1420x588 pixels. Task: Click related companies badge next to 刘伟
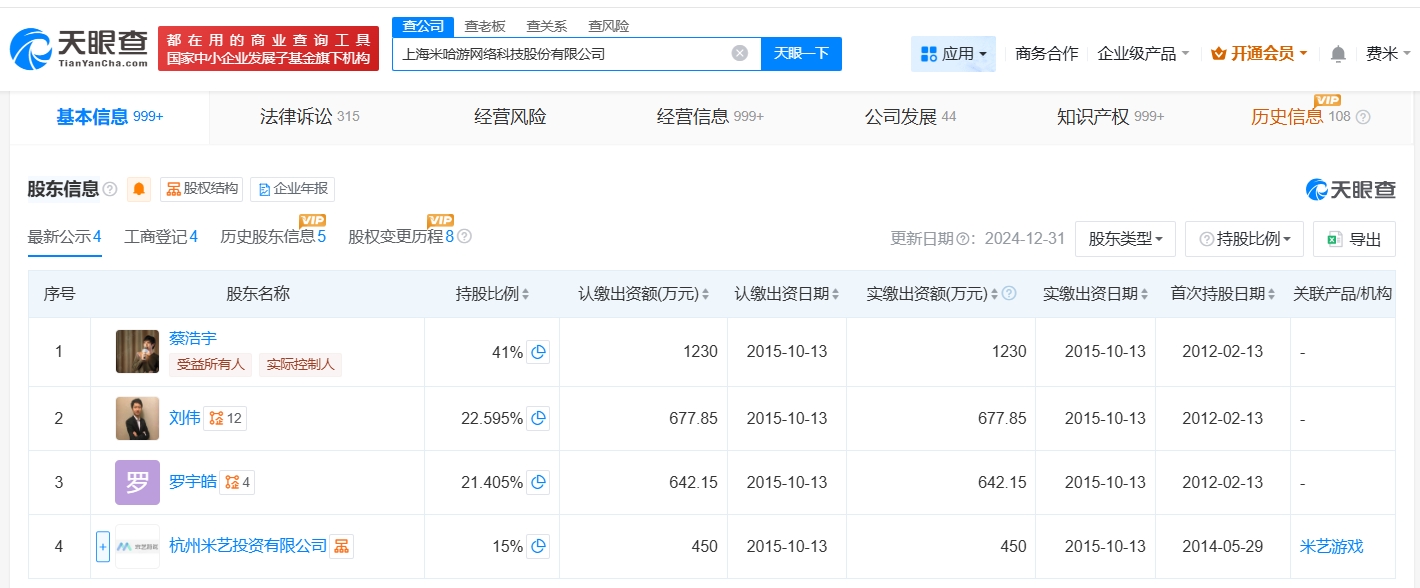225,418
